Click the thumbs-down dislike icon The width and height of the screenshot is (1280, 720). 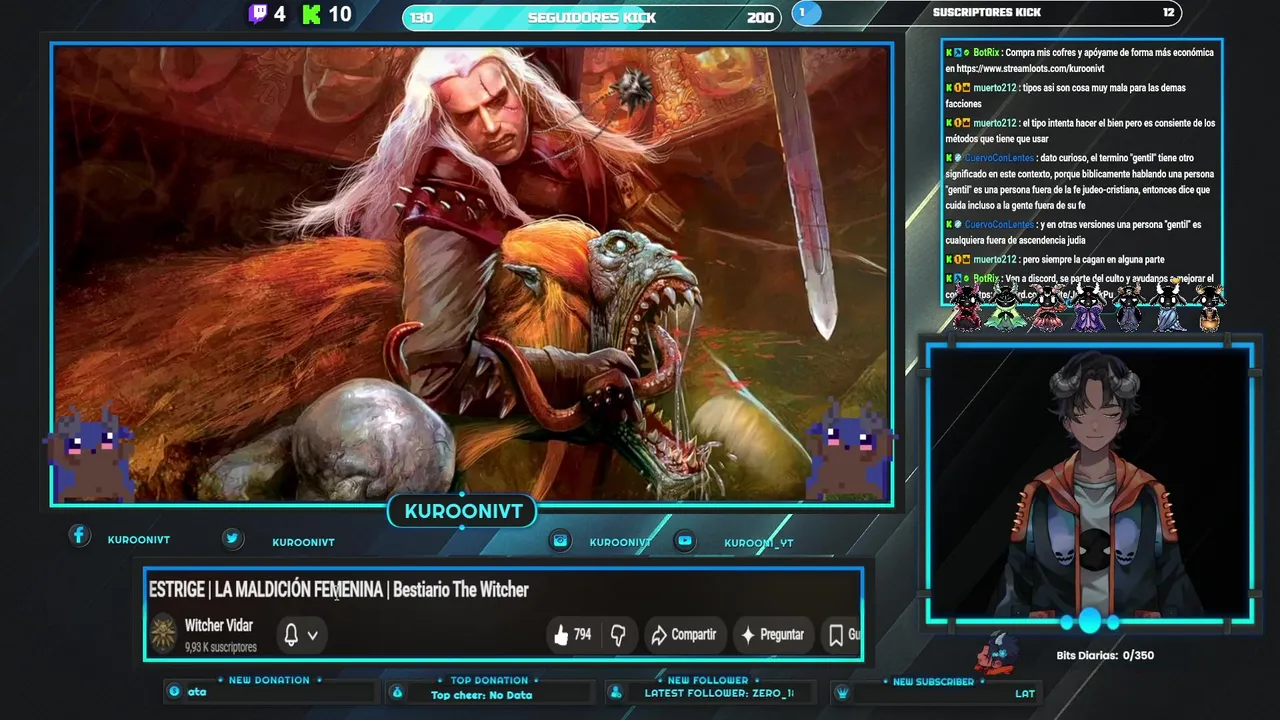click(x=618, y=635)
